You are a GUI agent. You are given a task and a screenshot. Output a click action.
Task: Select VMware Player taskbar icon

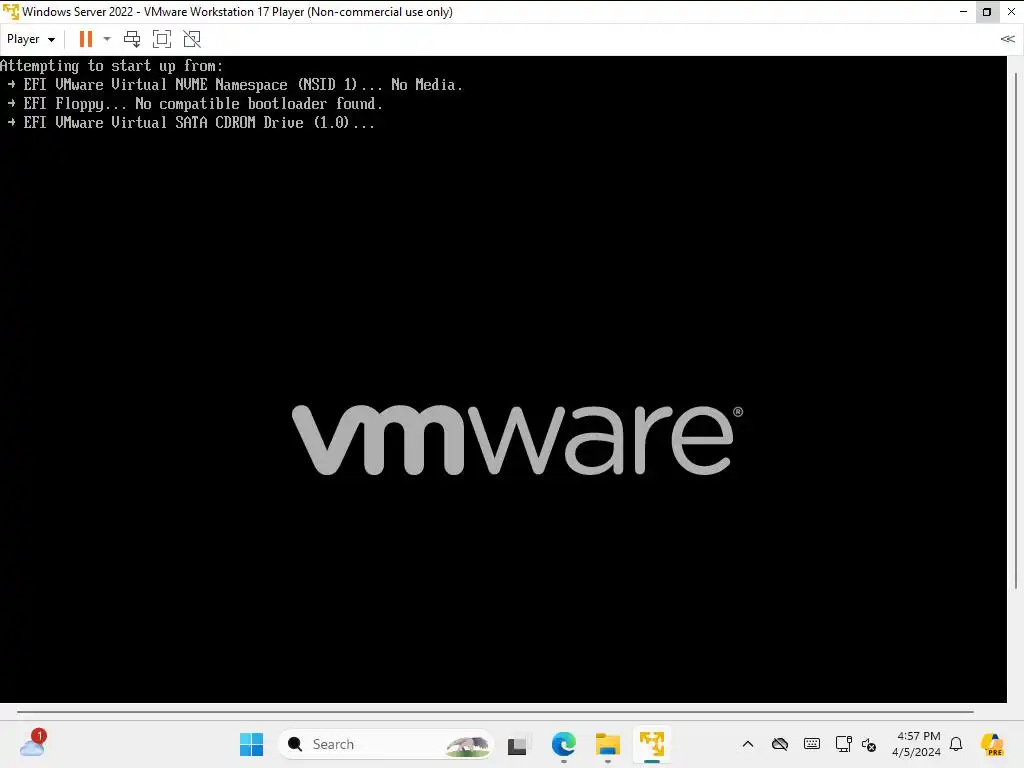click(652, 744)
